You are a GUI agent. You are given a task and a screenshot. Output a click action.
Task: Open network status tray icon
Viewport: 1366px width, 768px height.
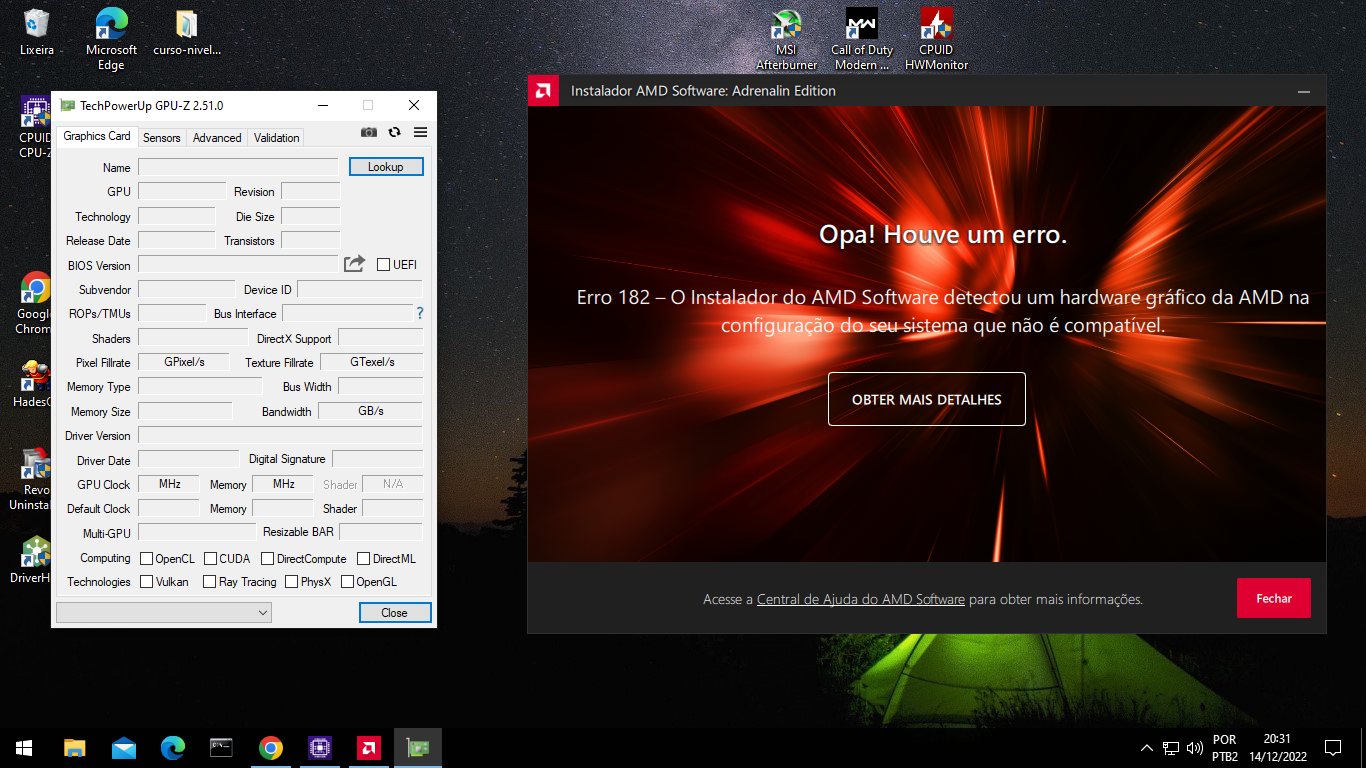[x=1171, y=748]
